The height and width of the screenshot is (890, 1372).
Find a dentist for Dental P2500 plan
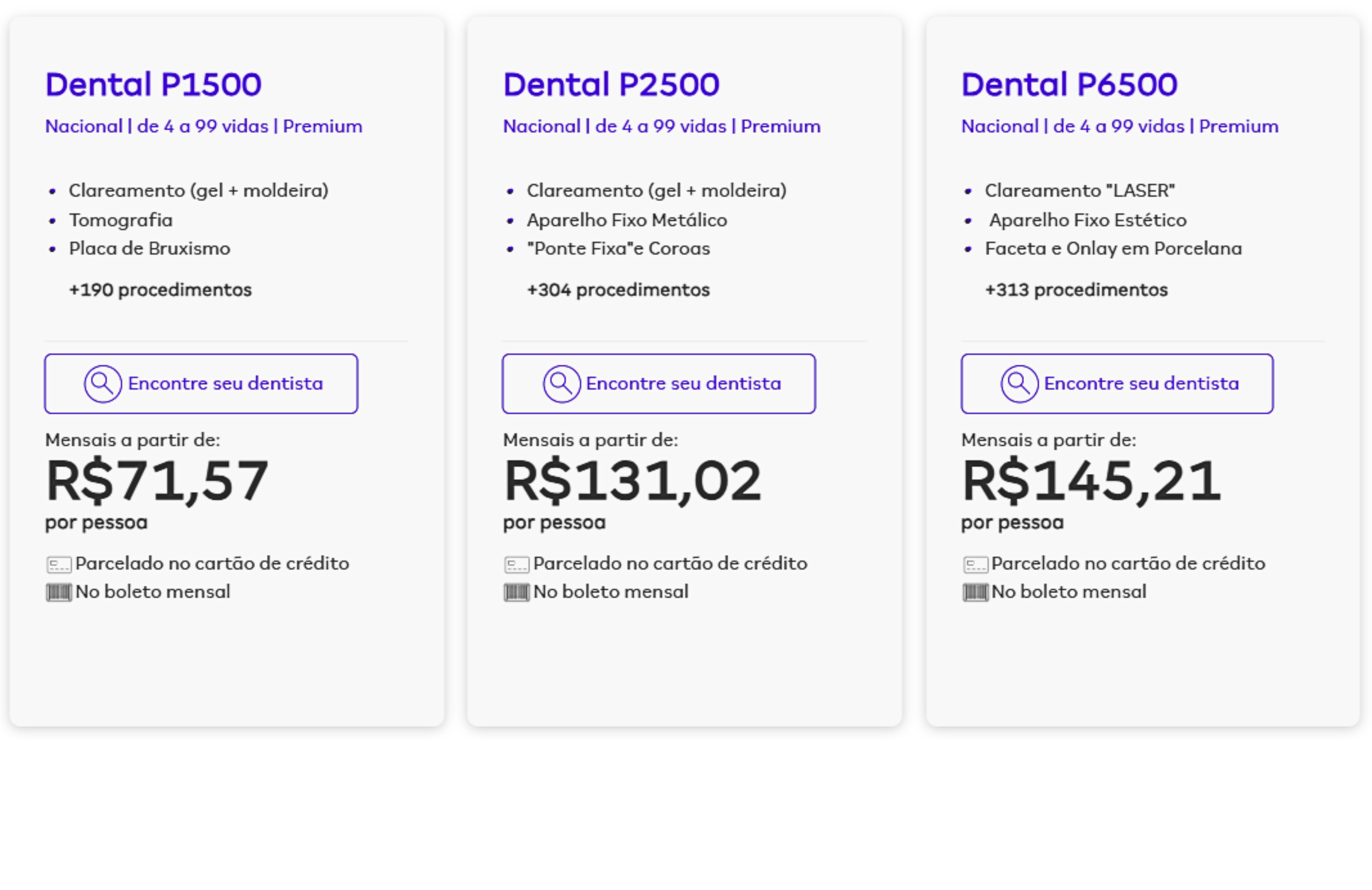pyautogui.click(x=659, y=384)
